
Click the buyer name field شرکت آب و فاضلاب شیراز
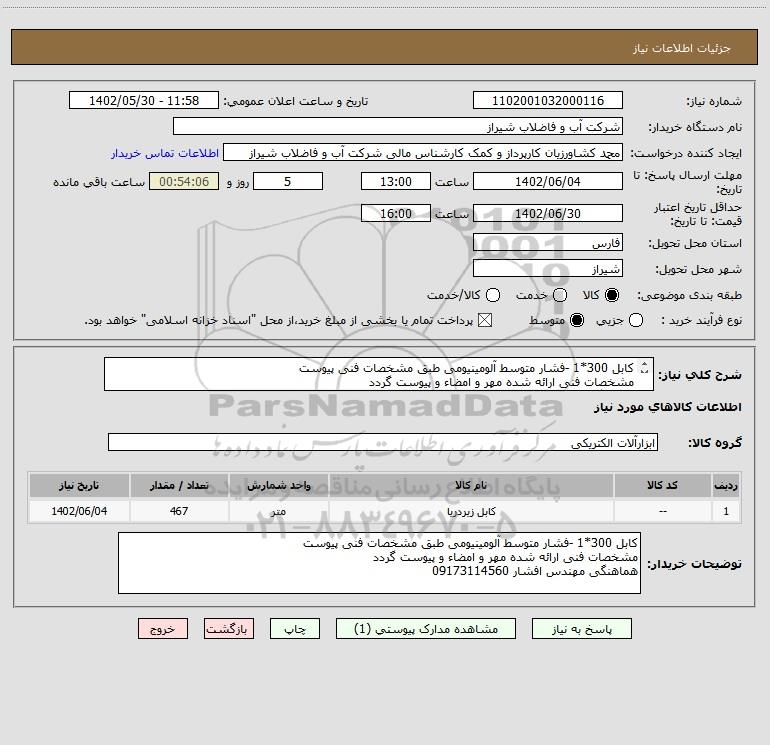[398, 127]
